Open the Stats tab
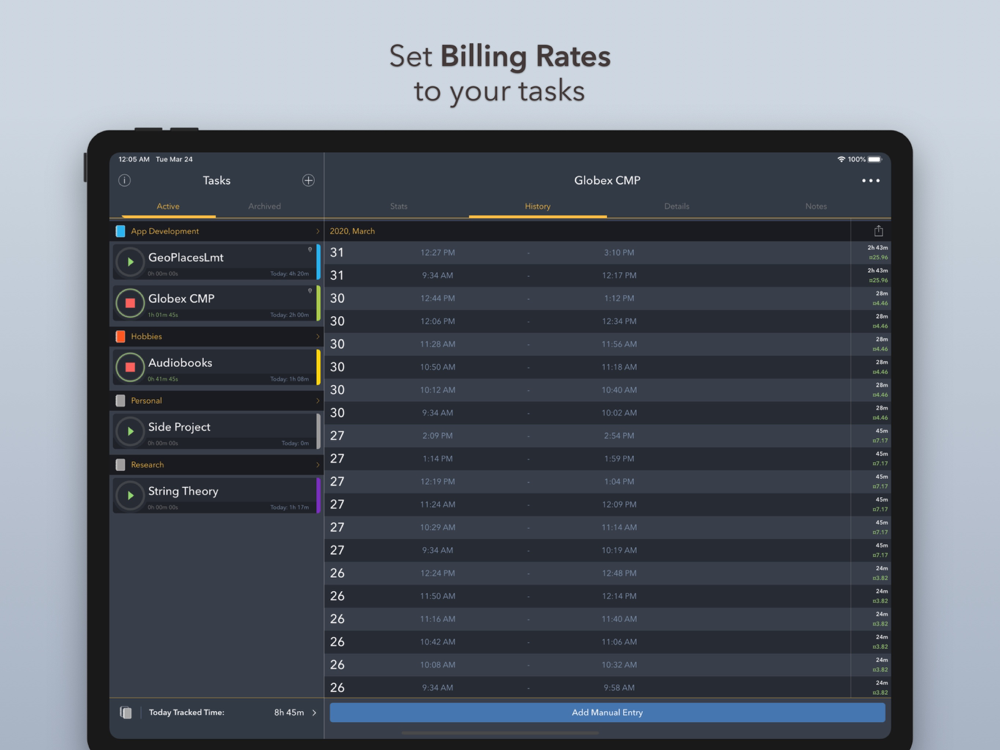Viewport: 1000px width, 750px height. (399, 206)
